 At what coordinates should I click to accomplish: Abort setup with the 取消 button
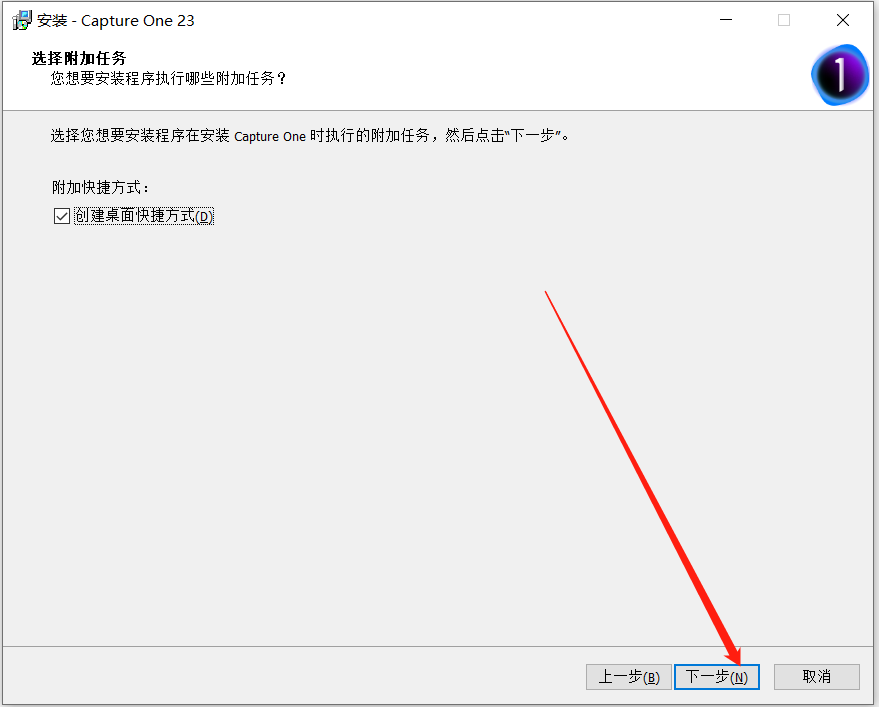(x=816, y=677)
